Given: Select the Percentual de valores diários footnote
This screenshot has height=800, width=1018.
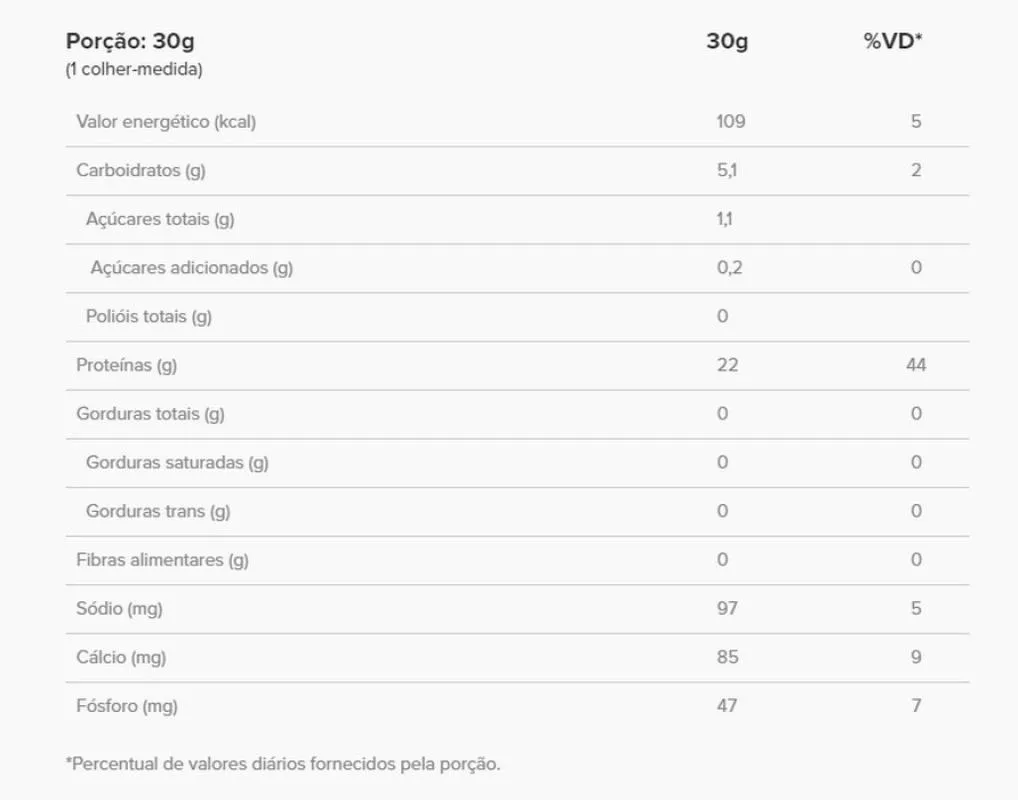Looking at the screenshot, I should tap(283, 764).
